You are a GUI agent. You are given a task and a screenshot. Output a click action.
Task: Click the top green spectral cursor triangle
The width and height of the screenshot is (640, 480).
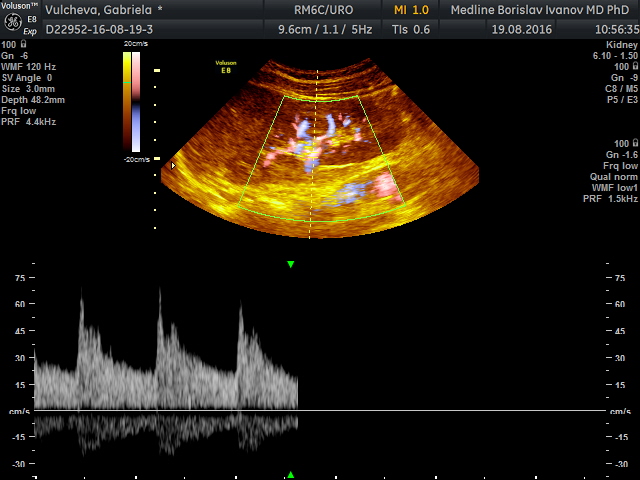(291, 264)
